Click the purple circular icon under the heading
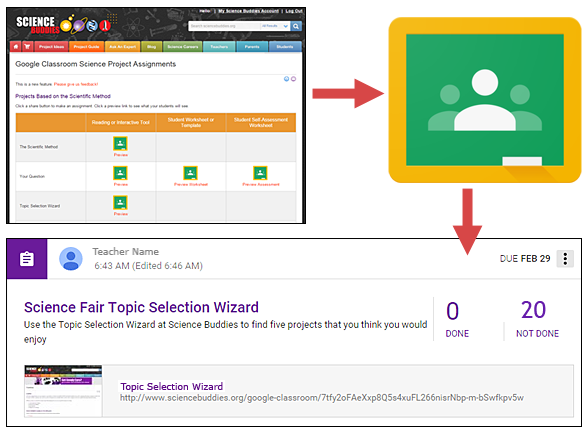Screen dimensions: 588x436 (x=293, y=79)
